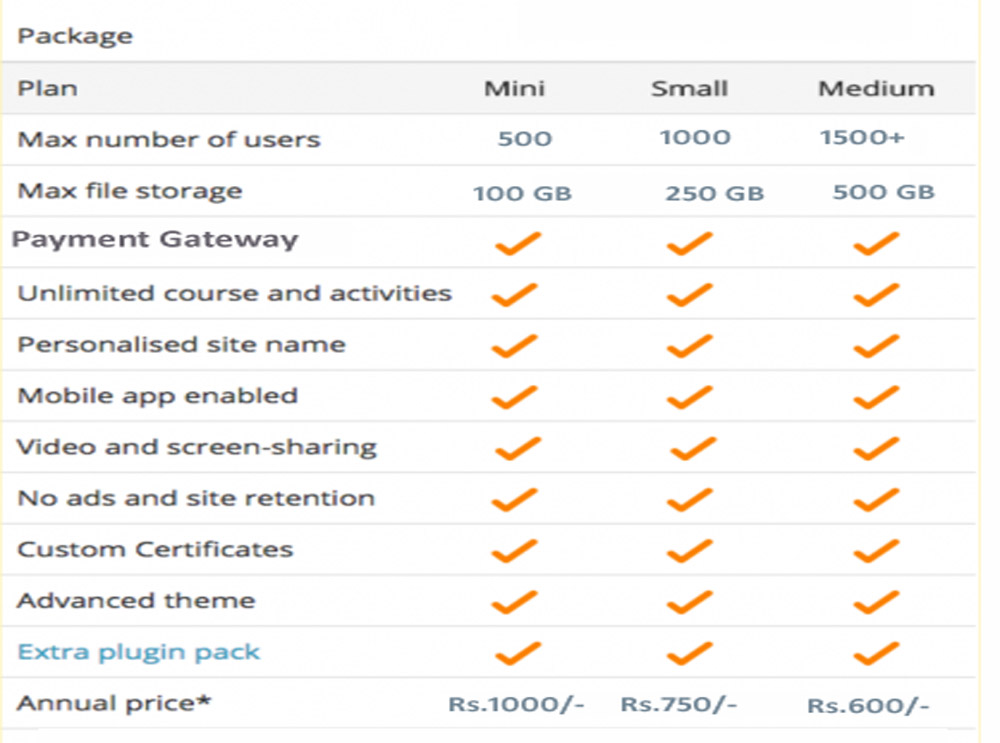Click Personalised site name checkmark for Medium
Viewport: 1000px width, 743px height.
[876, 346]
